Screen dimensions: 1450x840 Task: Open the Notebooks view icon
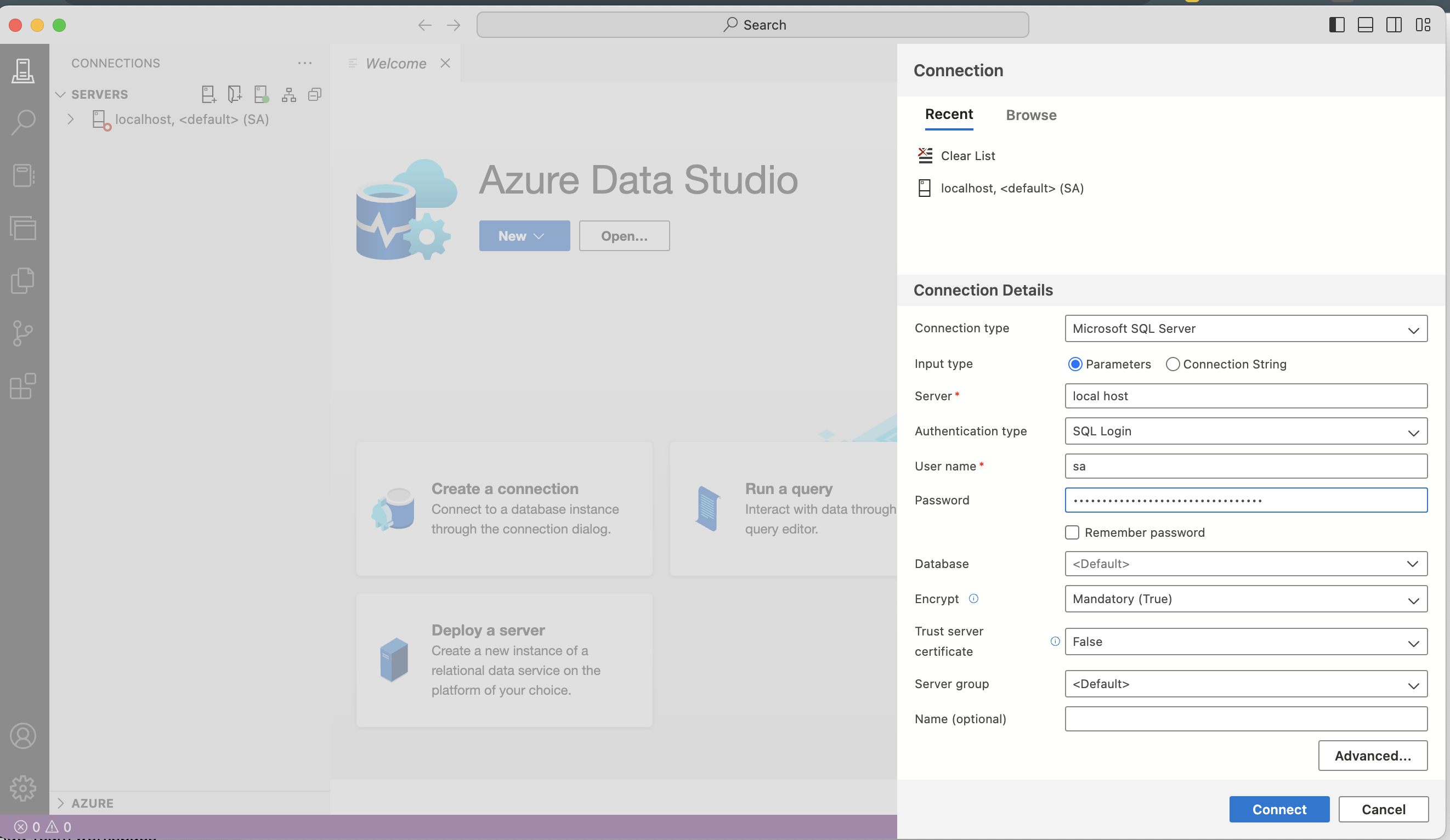coord(23,175)
